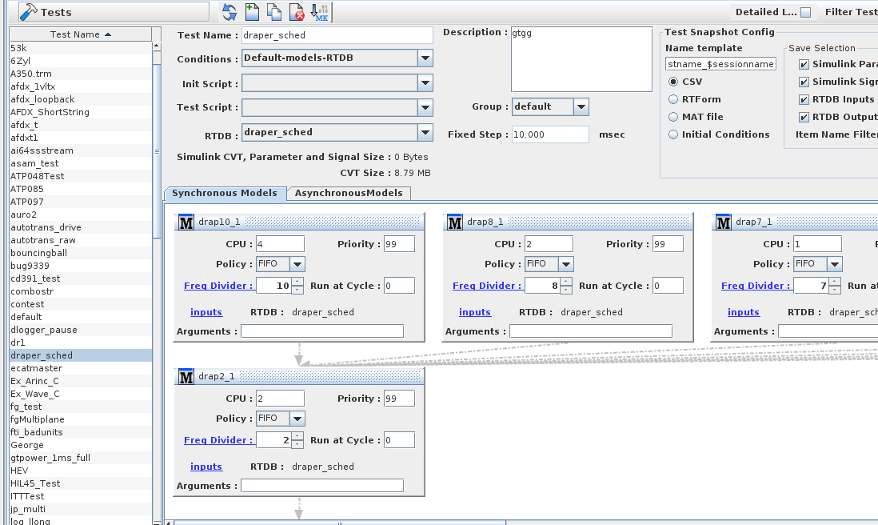
Task: Expand the Group default dropdown
Action: (581, 106)
